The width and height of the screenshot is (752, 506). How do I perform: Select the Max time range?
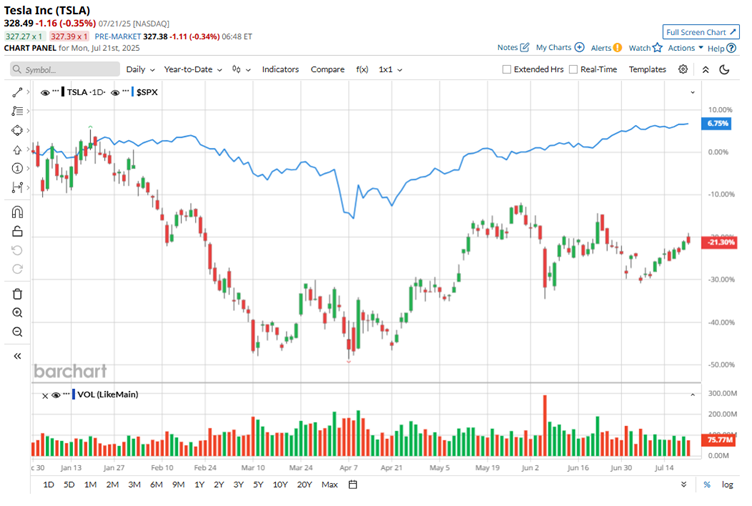click(x=329, y=484)
